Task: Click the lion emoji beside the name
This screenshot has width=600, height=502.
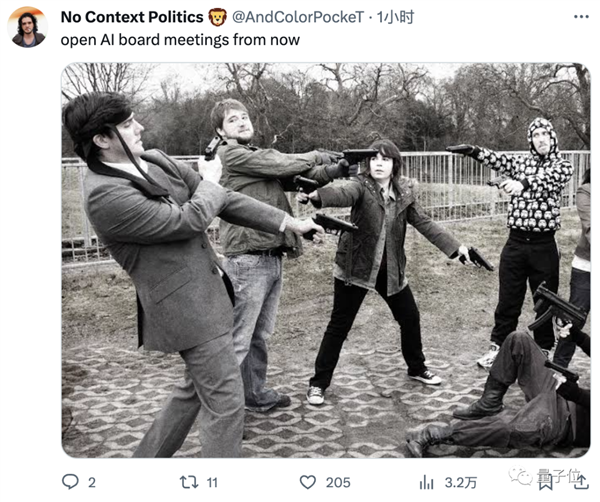Action: point(217,17)
